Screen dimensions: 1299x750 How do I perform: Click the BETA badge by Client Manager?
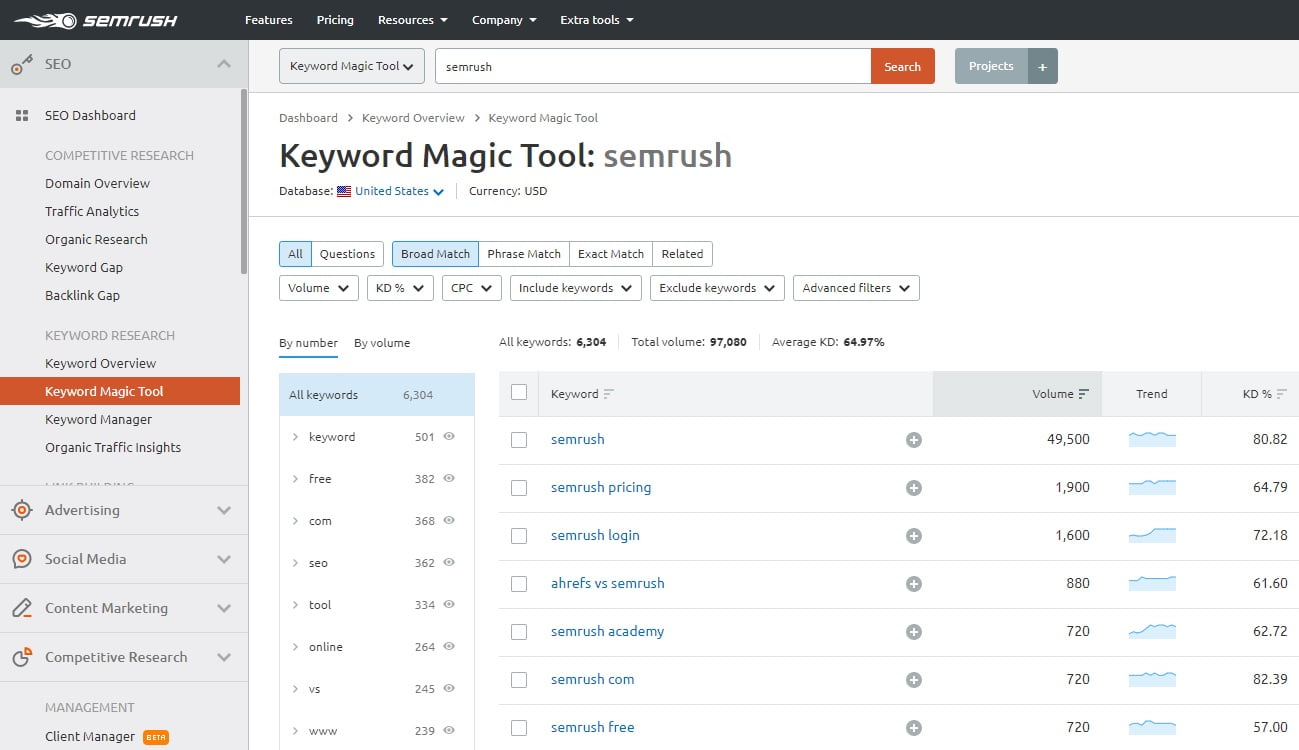pyautogui.click(x=156, y=737)
